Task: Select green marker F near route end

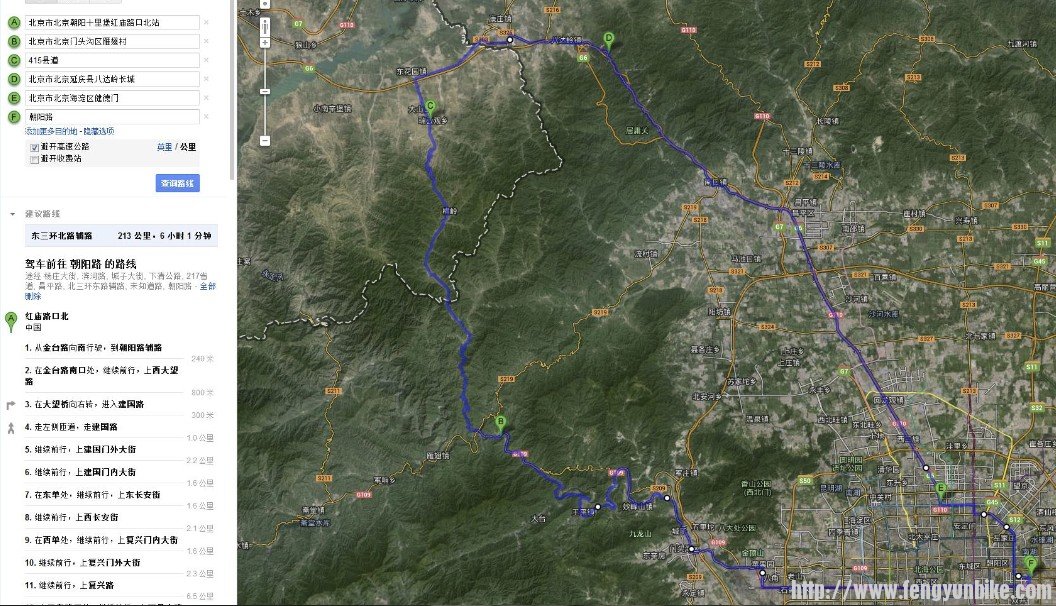Action: [x=1030, y=564]
